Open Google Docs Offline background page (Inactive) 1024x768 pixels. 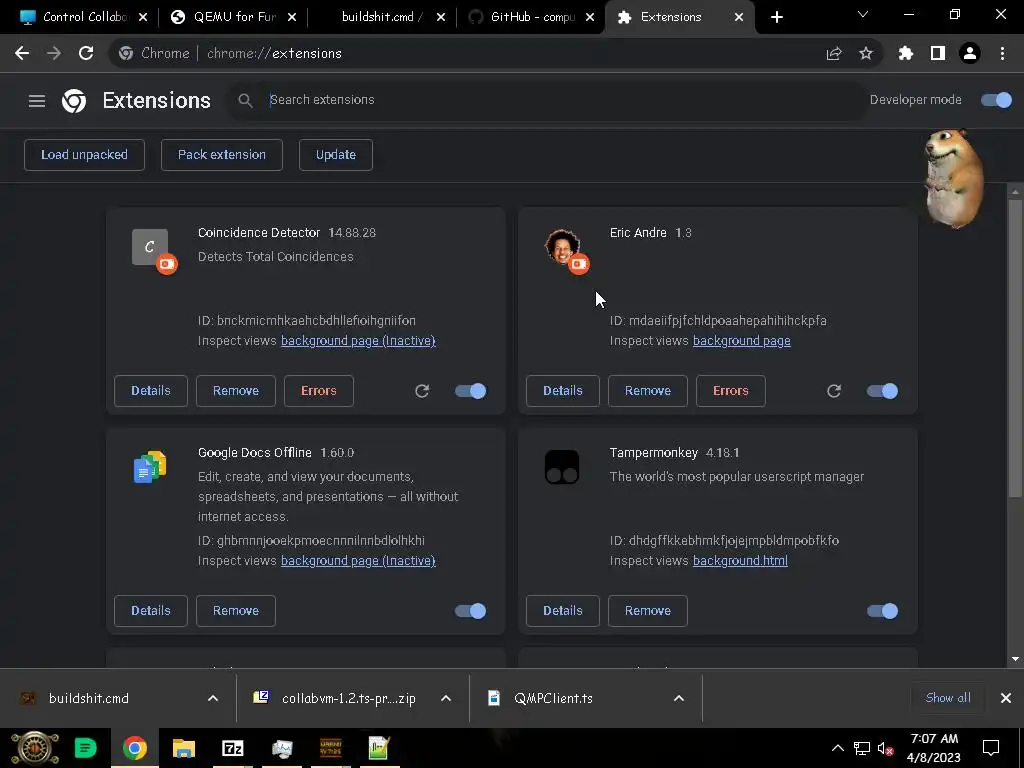click(358, 560)
